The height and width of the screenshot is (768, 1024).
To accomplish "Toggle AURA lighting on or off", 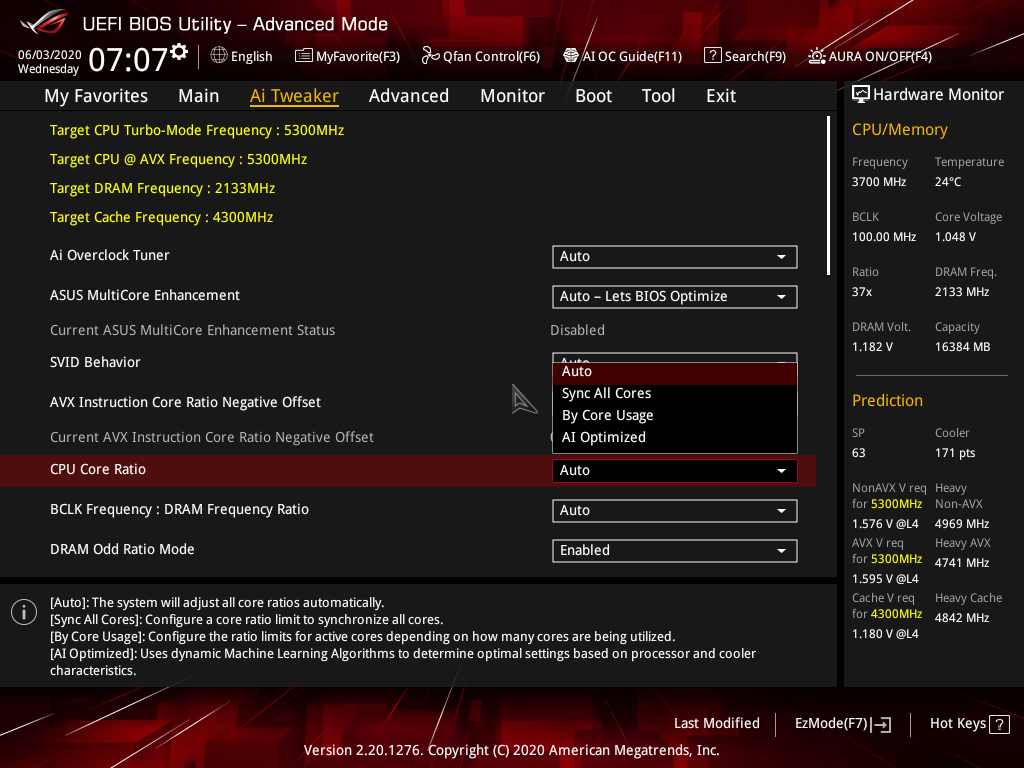I will 868,56.
